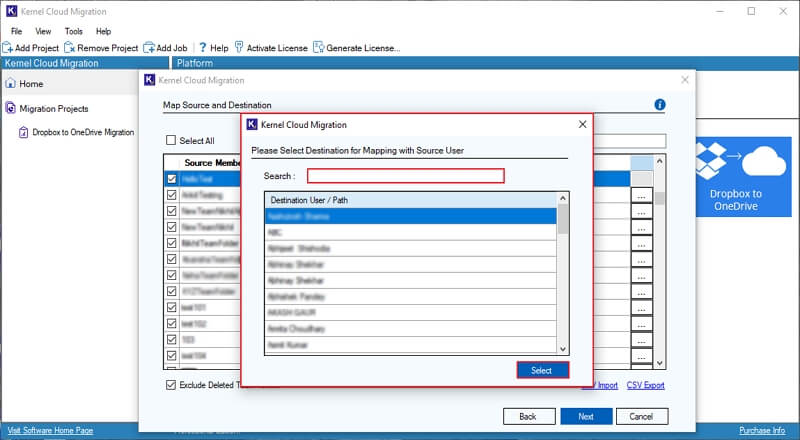Open the View menu
Viewport: 800px width, 440px height.
43,31
